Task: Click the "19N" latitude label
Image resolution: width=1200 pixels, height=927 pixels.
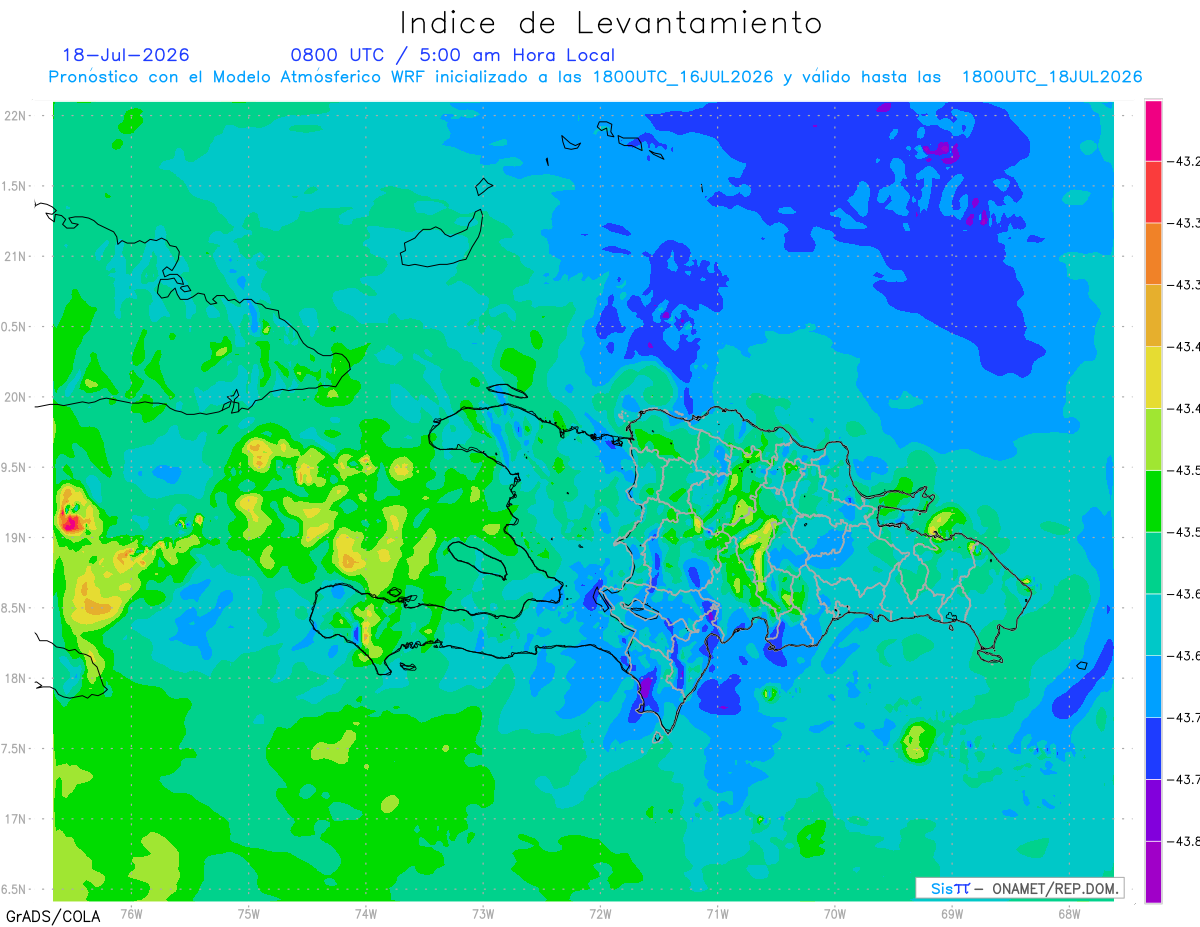Action: pos(17,538)
